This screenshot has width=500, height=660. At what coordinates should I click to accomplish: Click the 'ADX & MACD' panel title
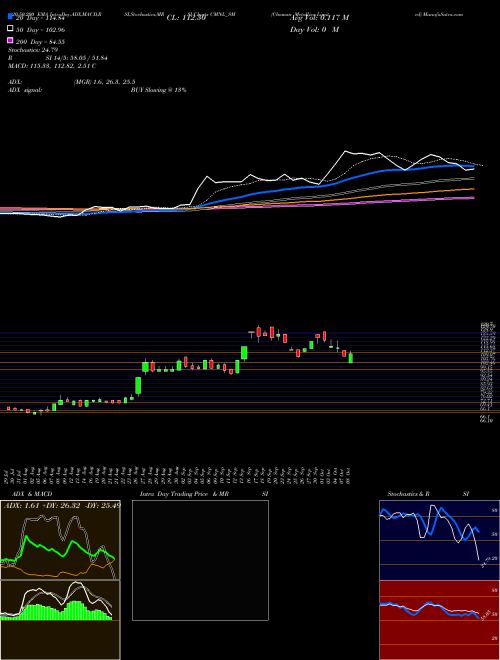(x=30, y=494)
